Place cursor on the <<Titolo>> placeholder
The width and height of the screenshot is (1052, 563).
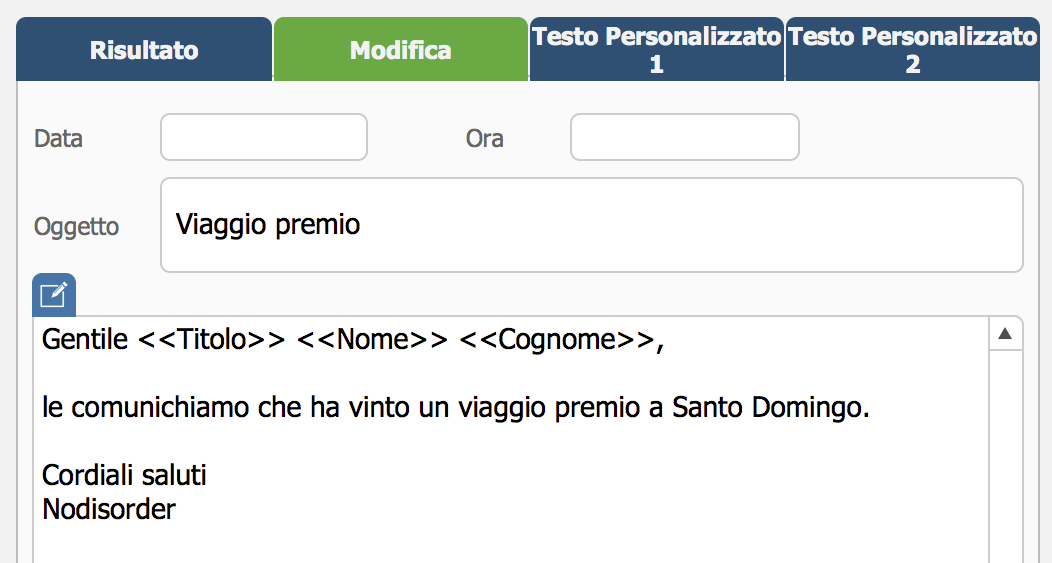click(x=211, y=340)
